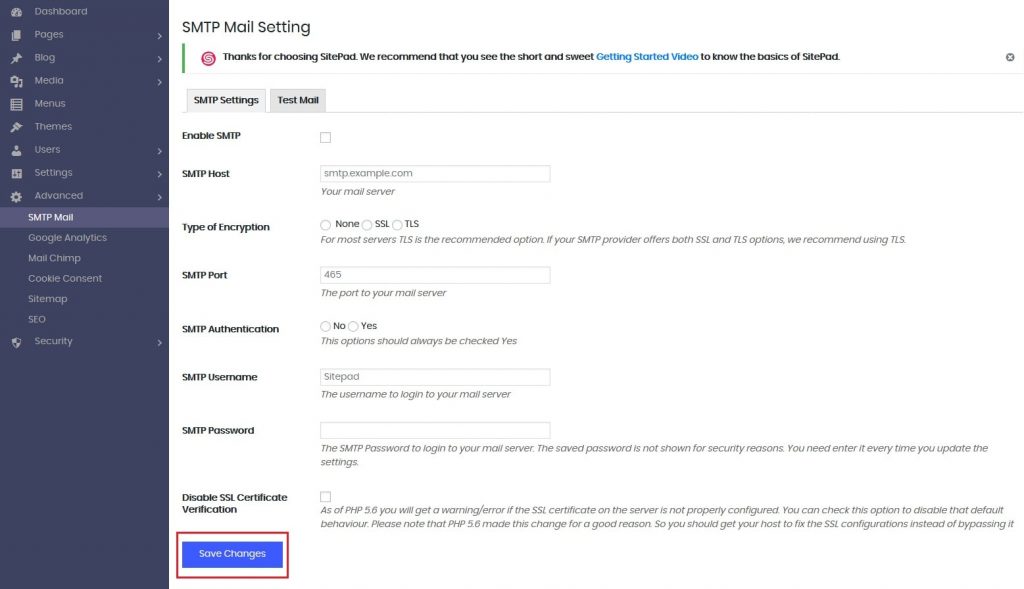This screenshot has width=1024, height=589.
Task: Expand the Security submenu chevron
Action: [x=160, y=343]
